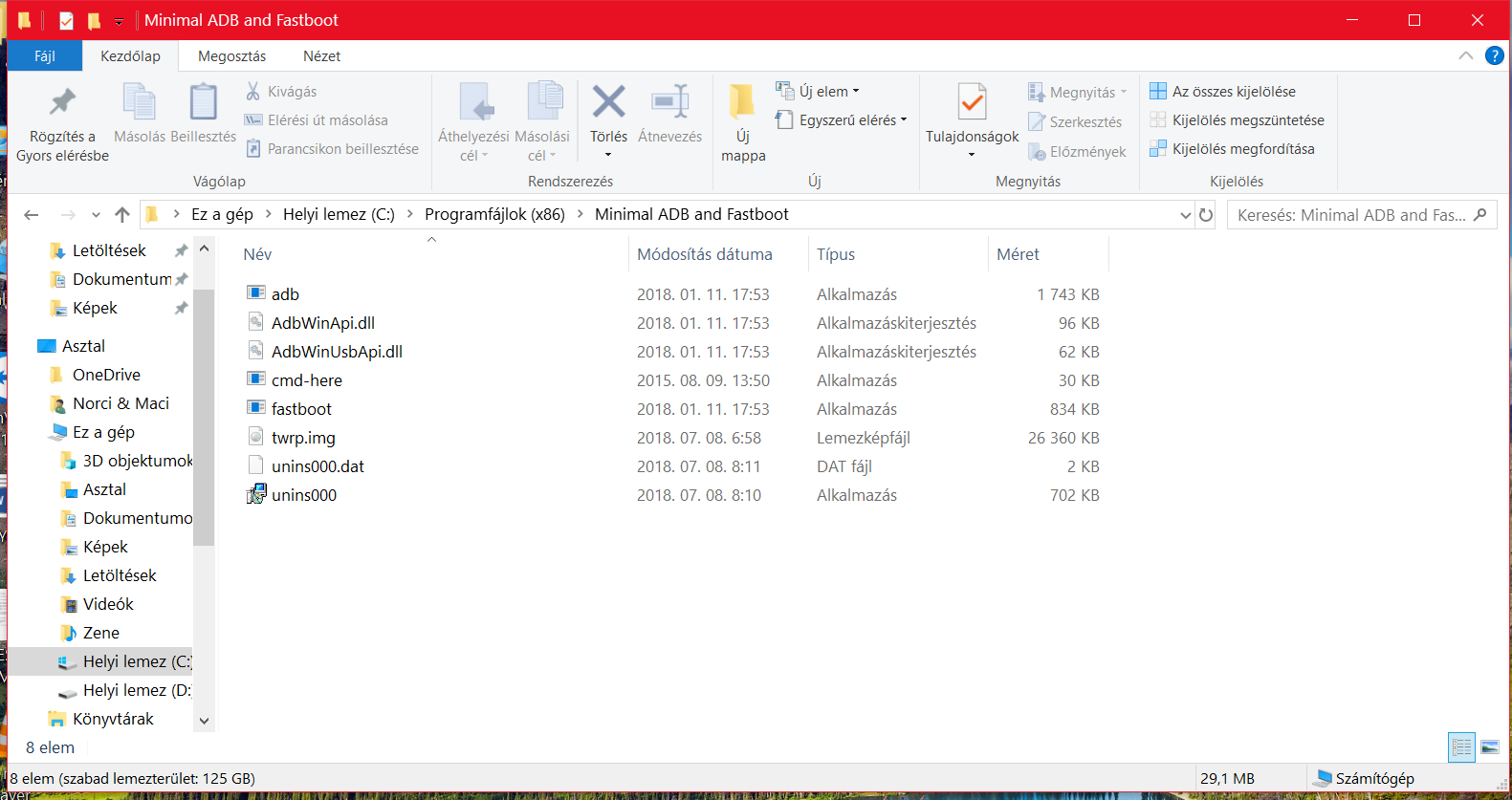
Task: Open Letöltések in quick access
Action: pyautogui.click(x=109, y=250)
